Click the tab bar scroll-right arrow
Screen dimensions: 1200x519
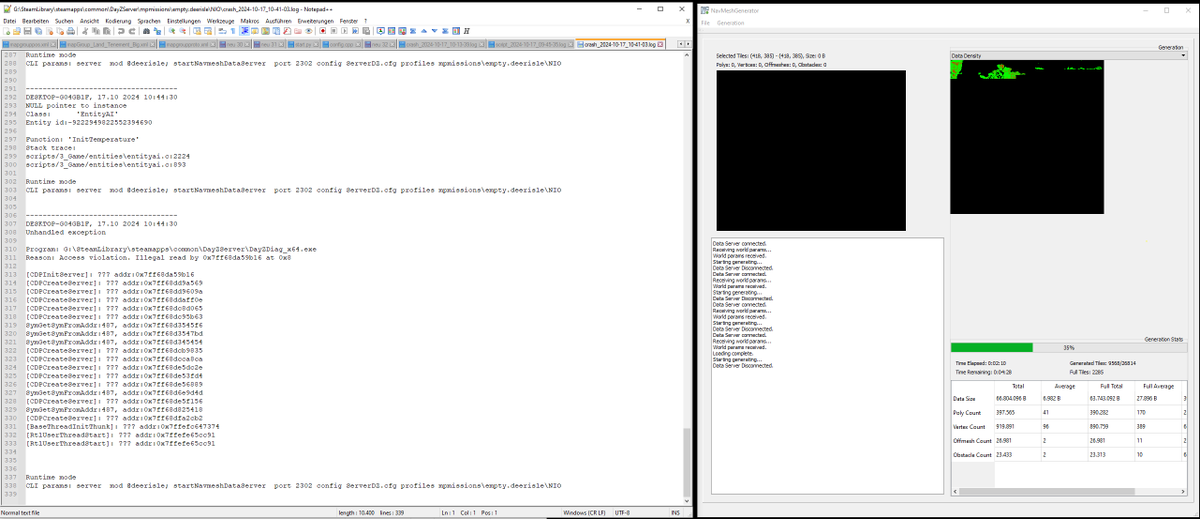[688, 44]
